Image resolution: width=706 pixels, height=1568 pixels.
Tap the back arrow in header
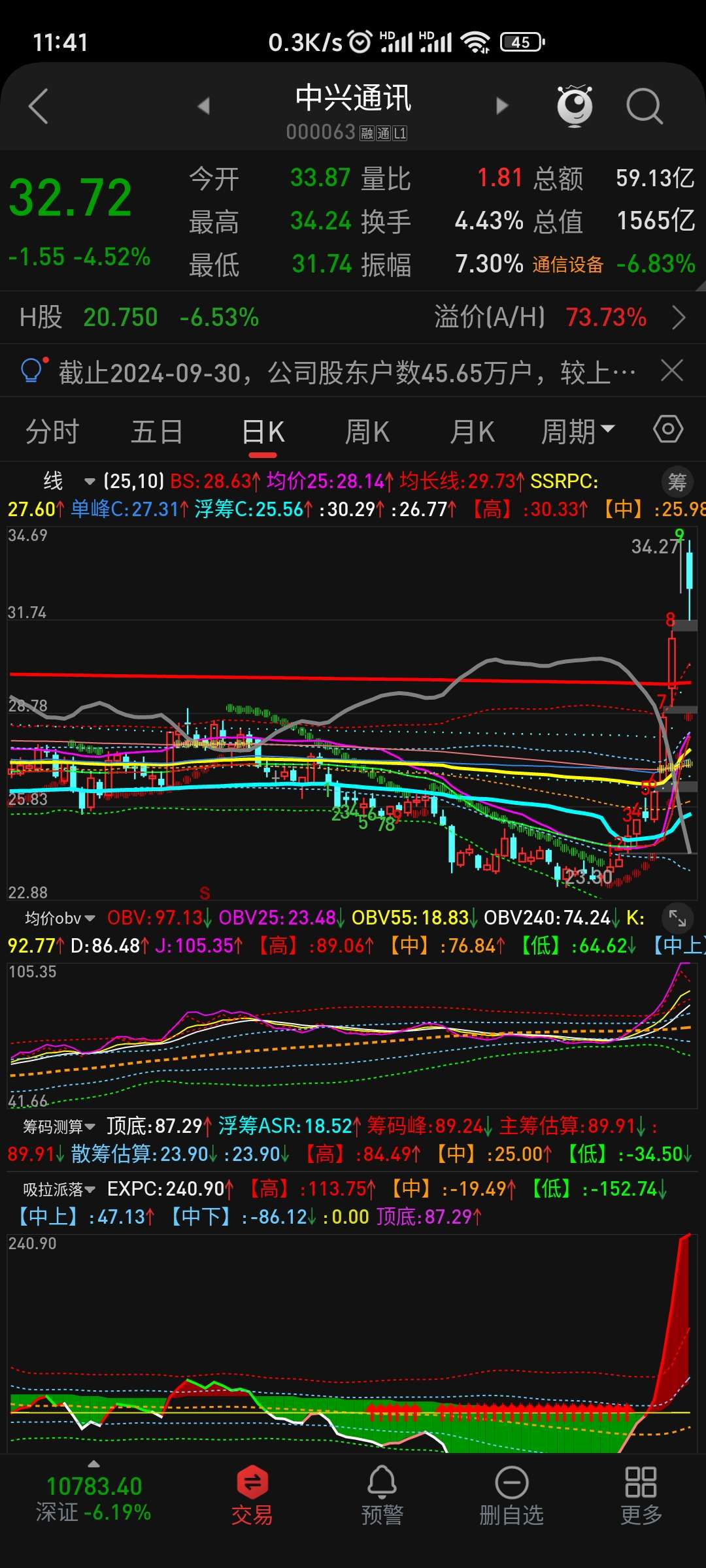point(39,106)
